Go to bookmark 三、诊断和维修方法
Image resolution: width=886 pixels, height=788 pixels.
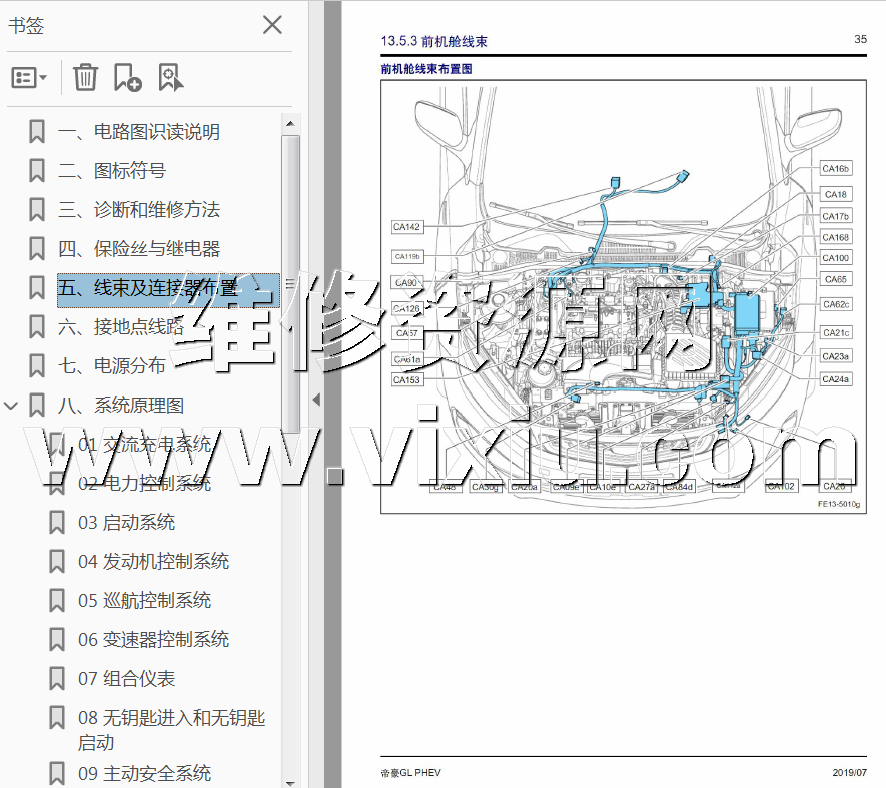coord(138,210)
